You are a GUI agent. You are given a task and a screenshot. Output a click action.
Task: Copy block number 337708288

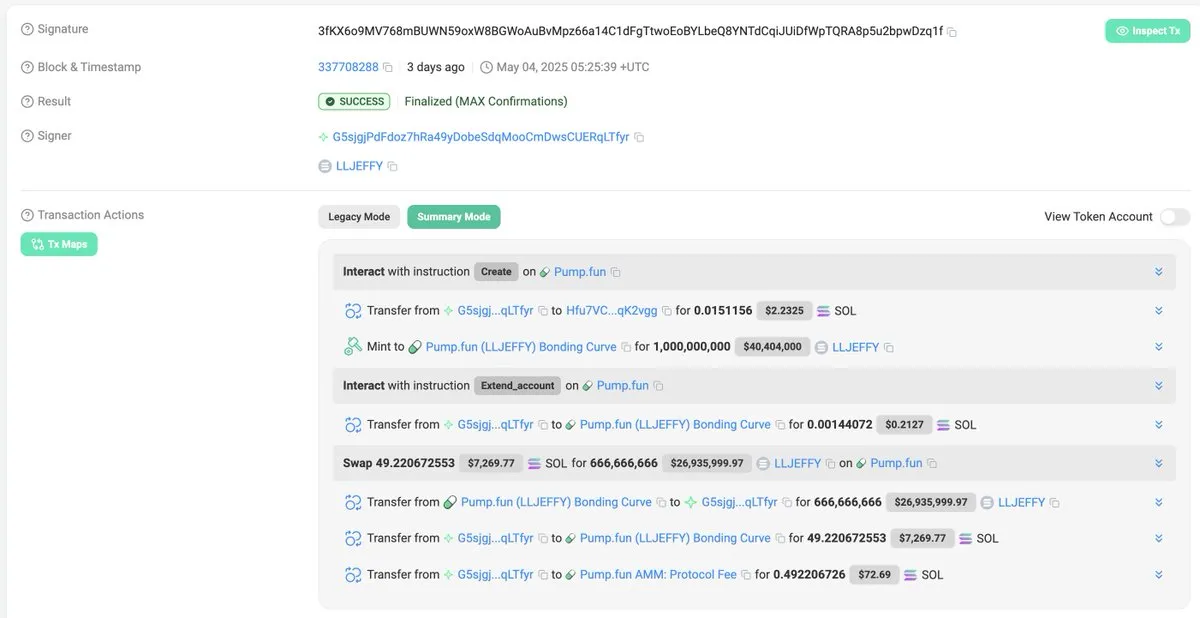point(388,68)
